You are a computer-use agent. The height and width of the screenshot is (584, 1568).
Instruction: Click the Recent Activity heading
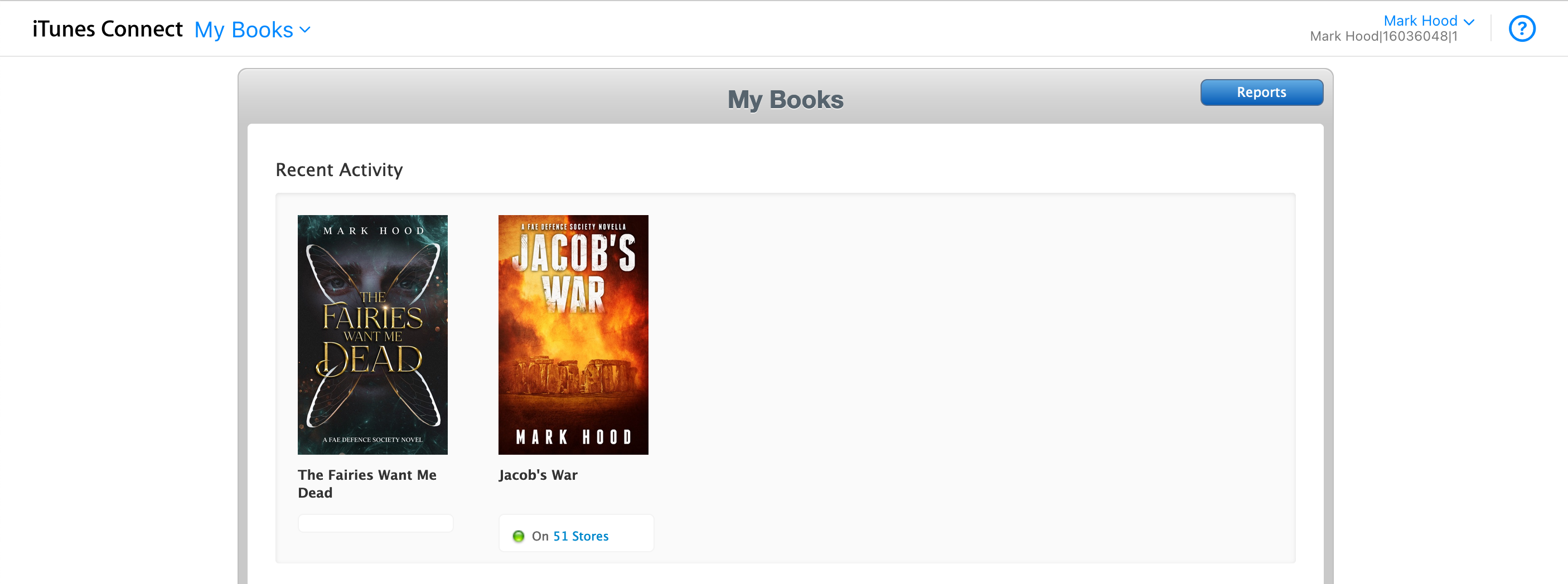pos(338,170)
